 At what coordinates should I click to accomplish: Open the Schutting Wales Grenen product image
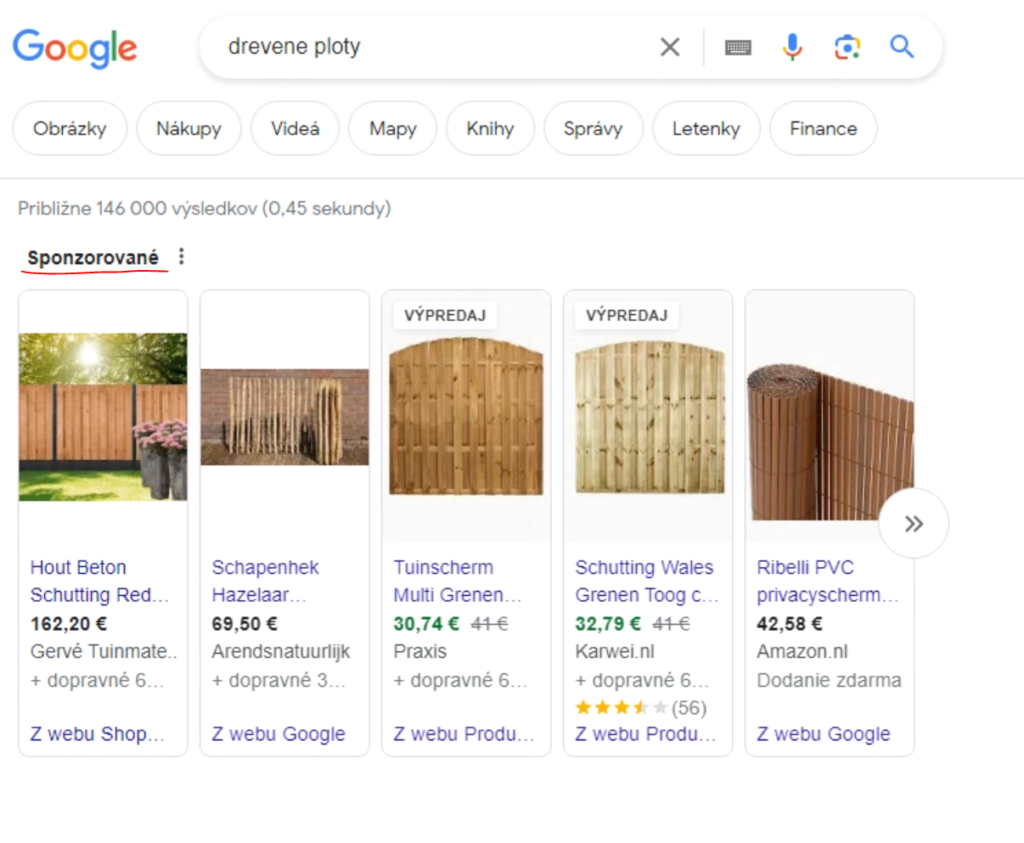650,418
